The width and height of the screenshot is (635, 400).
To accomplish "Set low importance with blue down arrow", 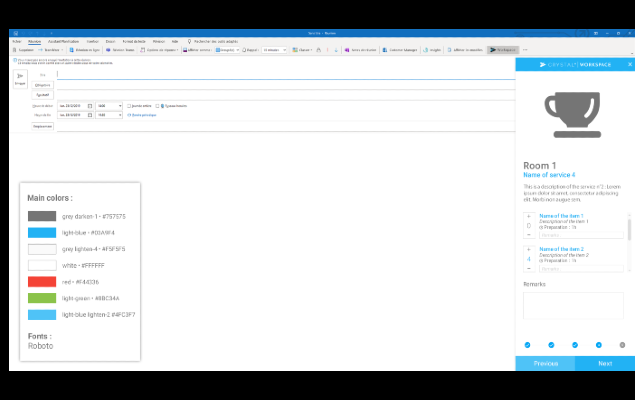I will point(336,50).
